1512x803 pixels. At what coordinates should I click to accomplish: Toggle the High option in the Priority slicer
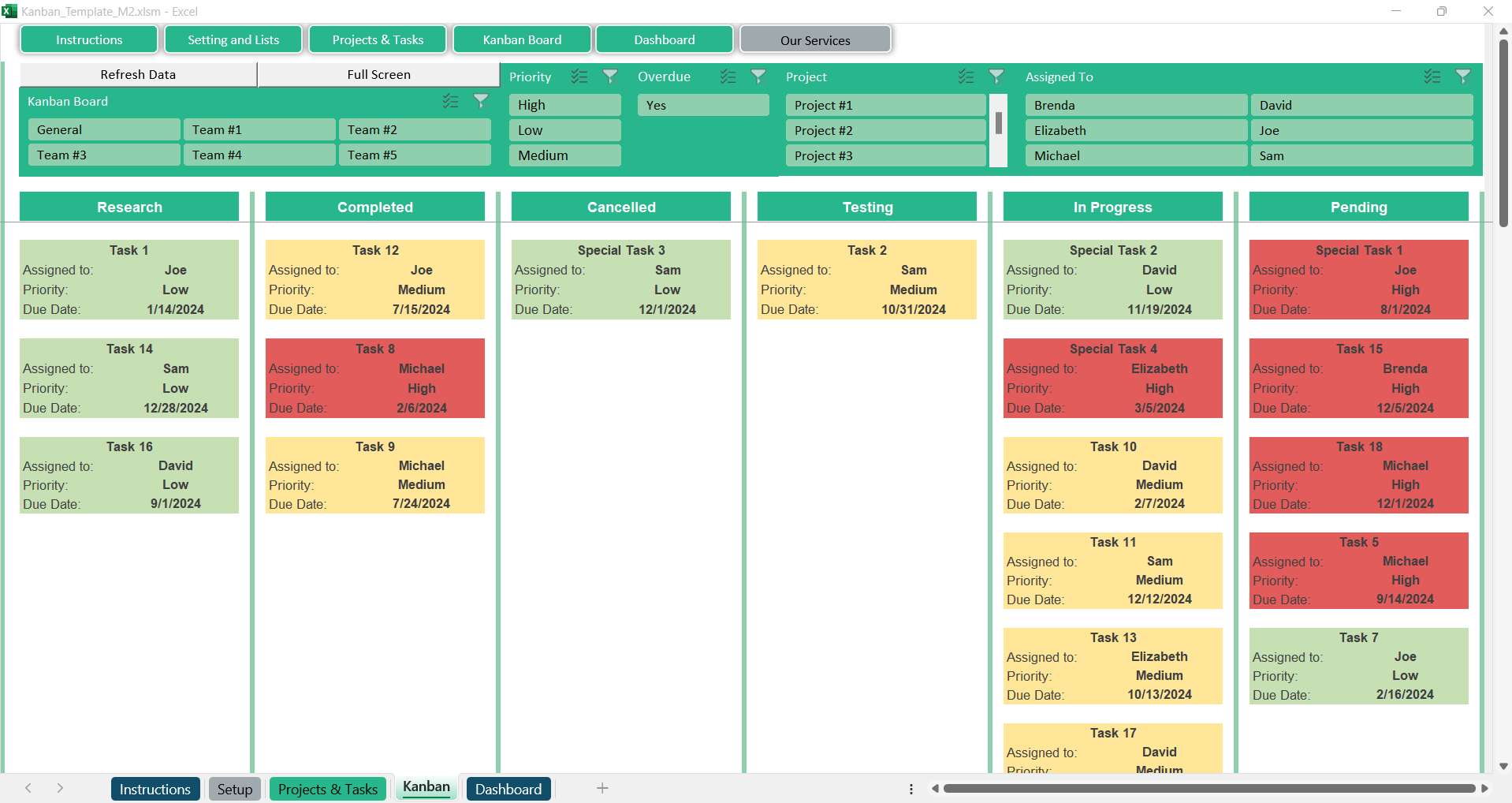pyautogui.click(x=564, y=104)
